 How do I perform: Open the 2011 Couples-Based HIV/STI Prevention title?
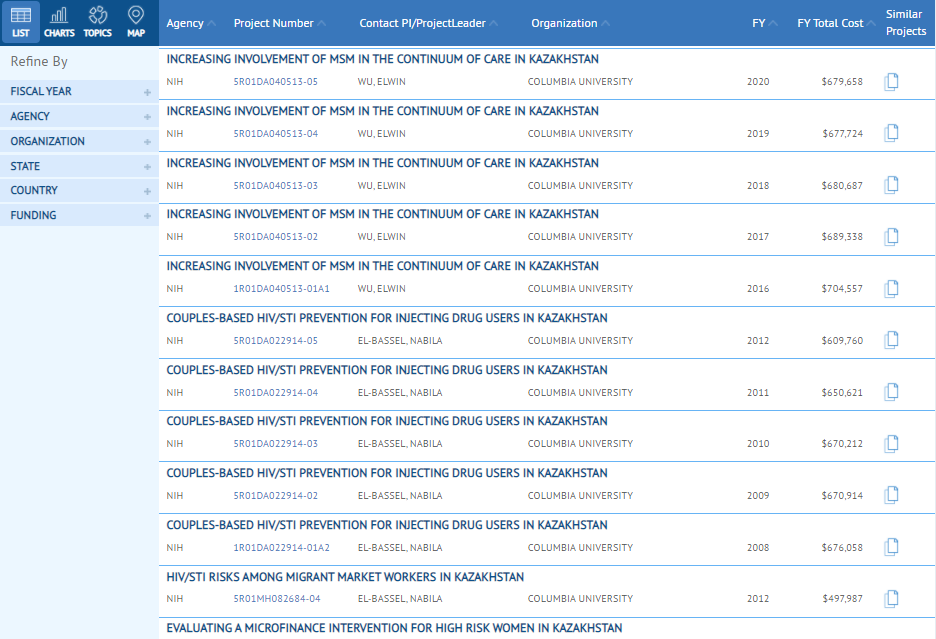[387, 370]
